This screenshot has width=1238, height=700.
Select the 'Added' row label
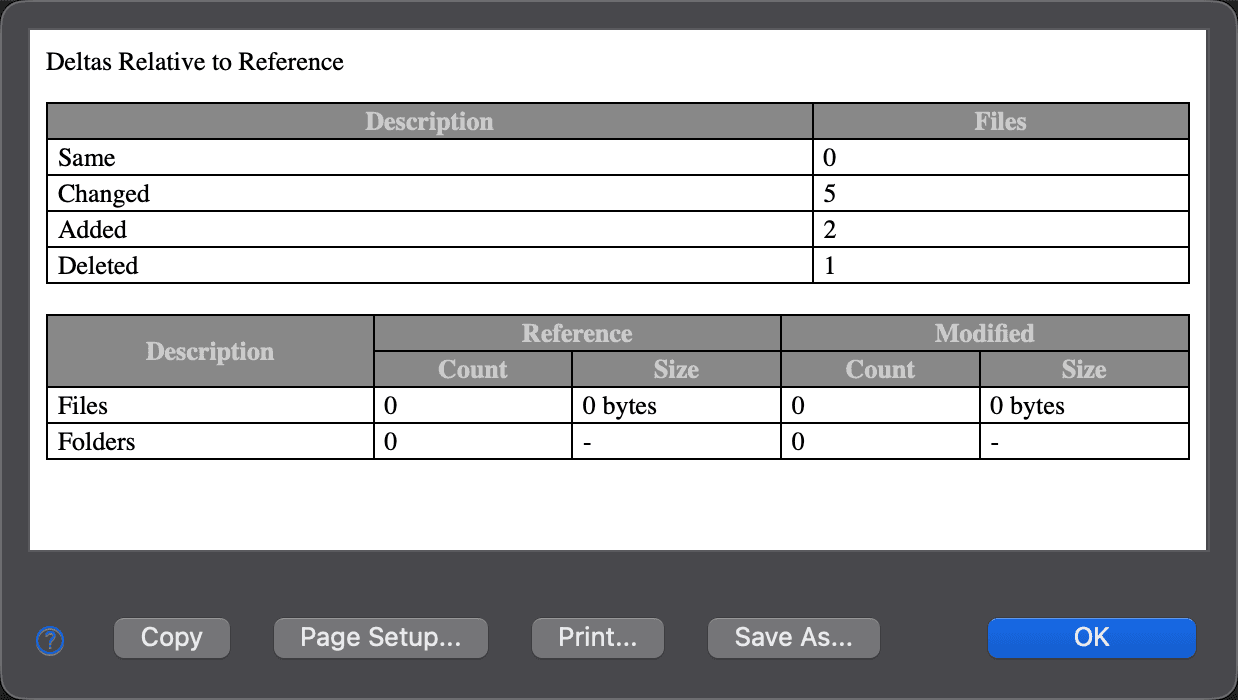[93, 230]
